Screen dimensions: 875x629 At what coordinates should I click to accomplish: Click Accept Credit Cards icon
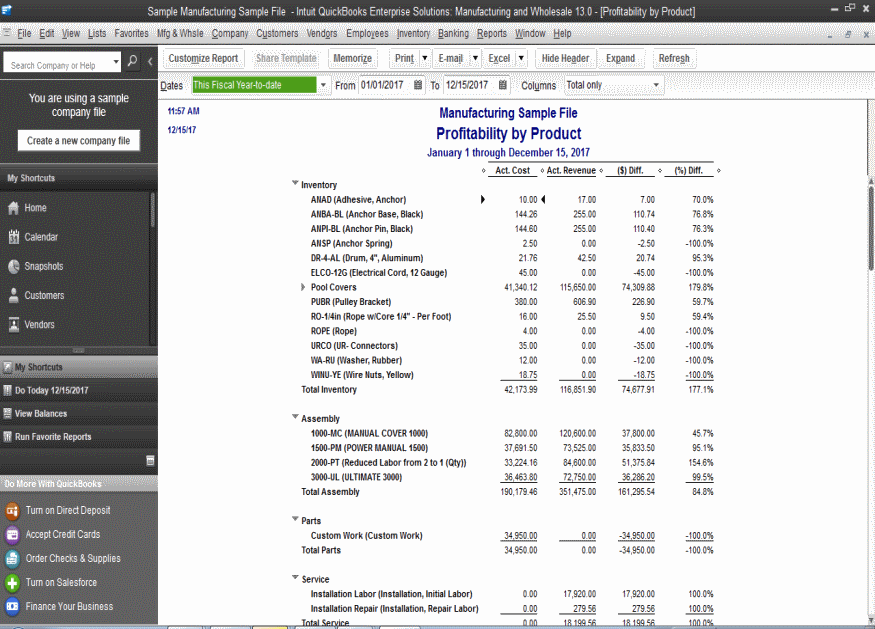[12, 535]
